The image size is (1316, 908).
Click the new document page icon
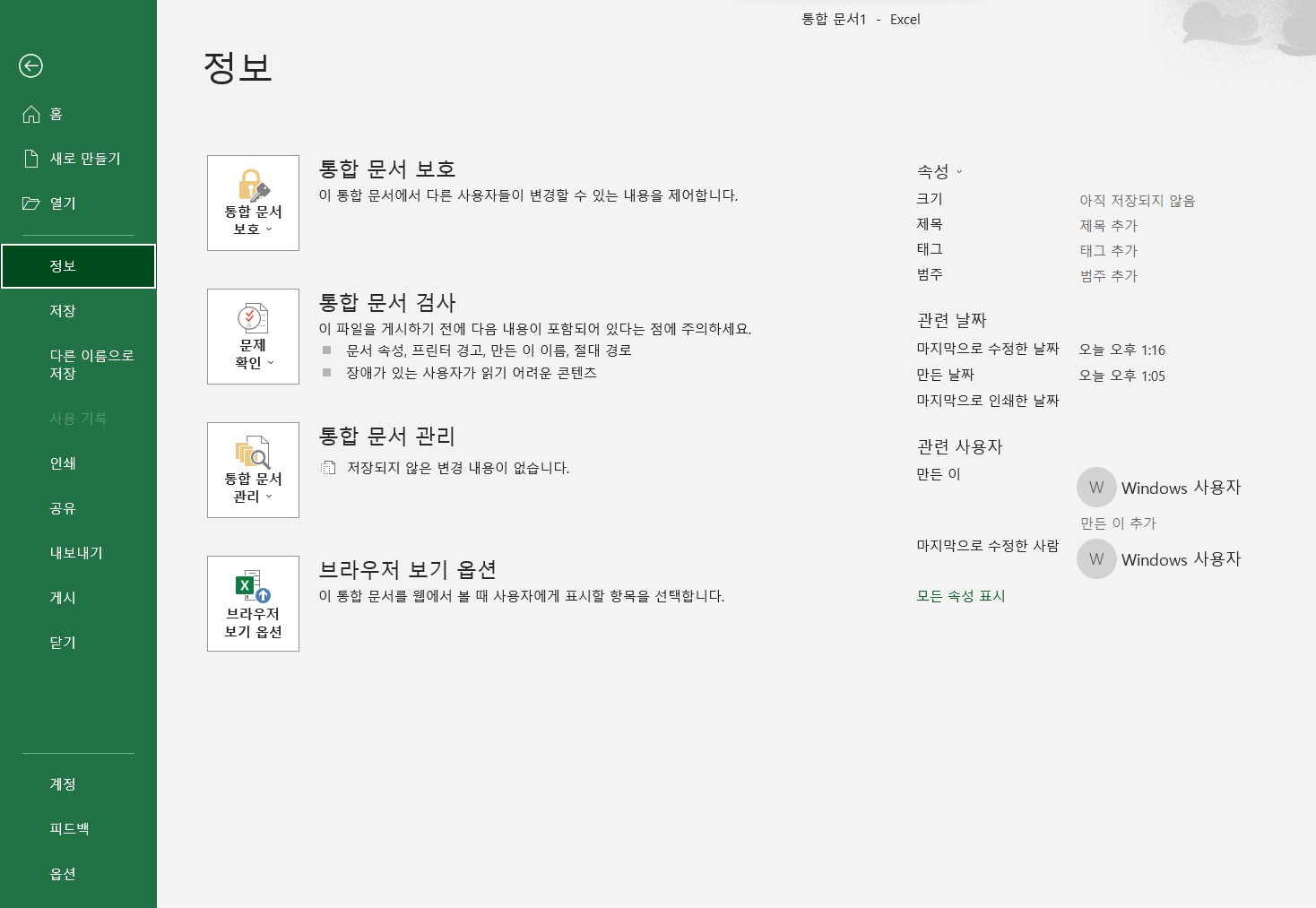point(31,159)
